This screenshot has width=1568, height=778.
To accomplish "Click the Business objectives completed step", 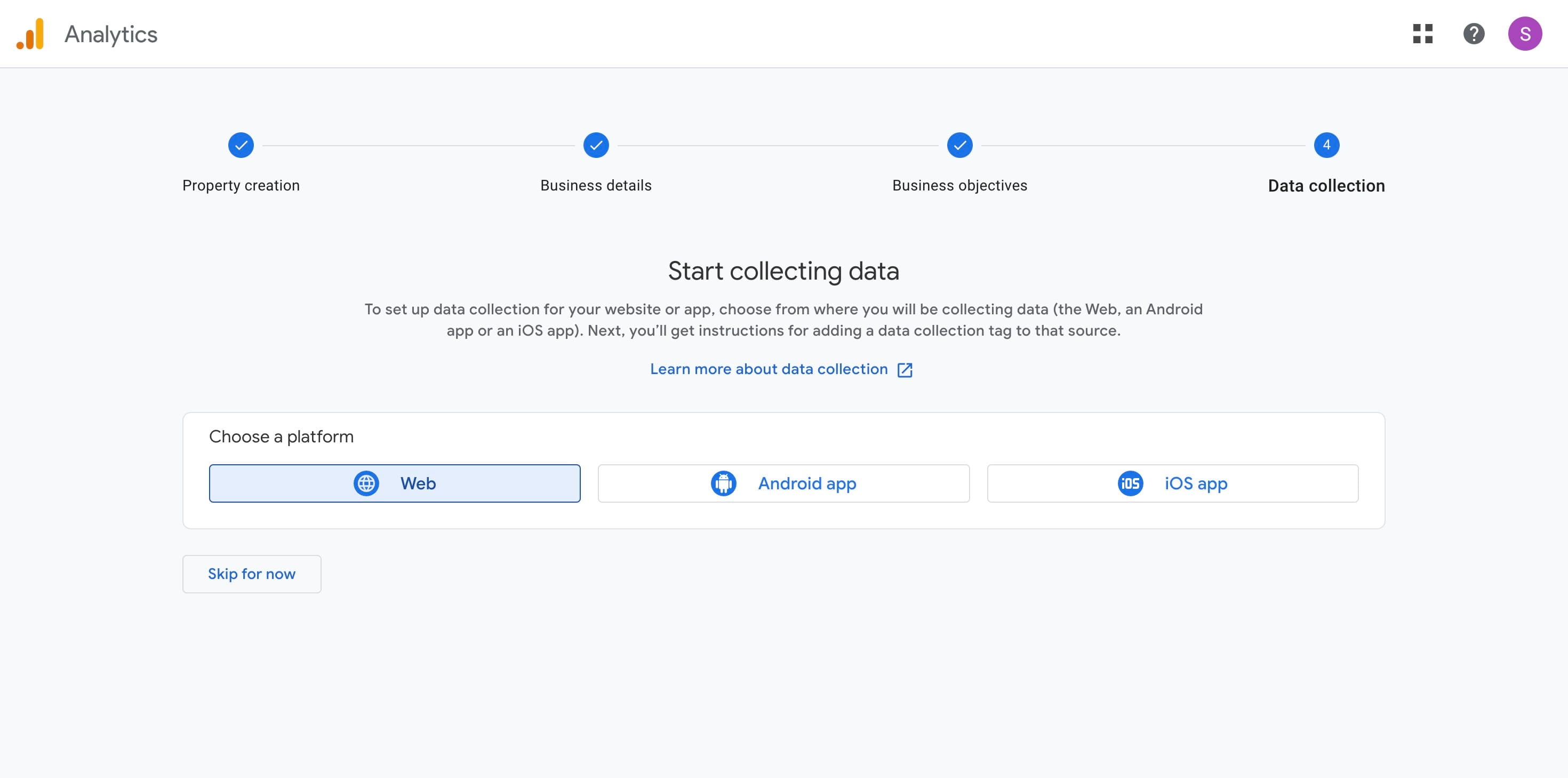I will (959, 146).
